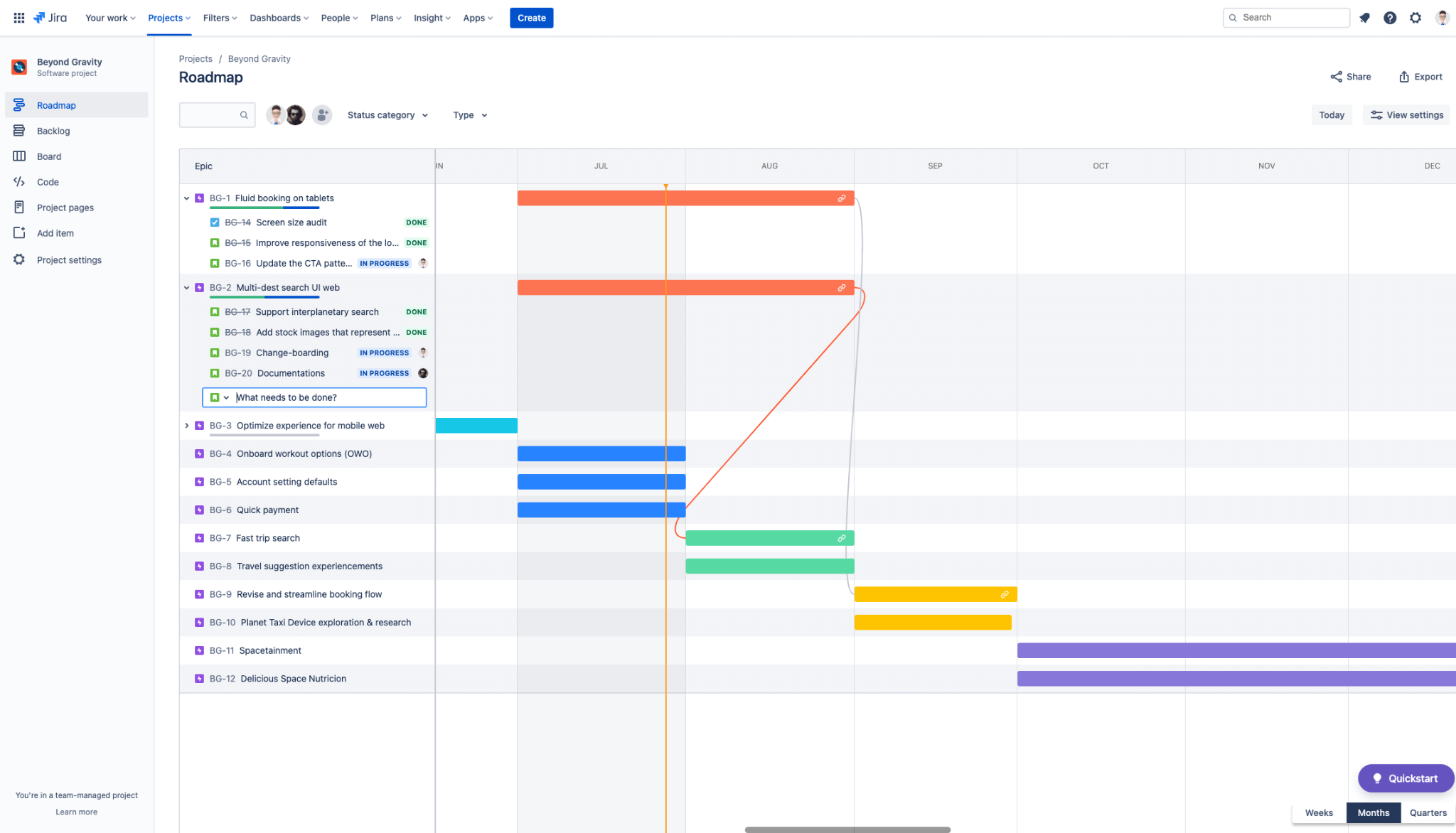Screen dimensions: 1456x833
Task: Open Project pages from the sidebar
Action: (x=20, y=207)
